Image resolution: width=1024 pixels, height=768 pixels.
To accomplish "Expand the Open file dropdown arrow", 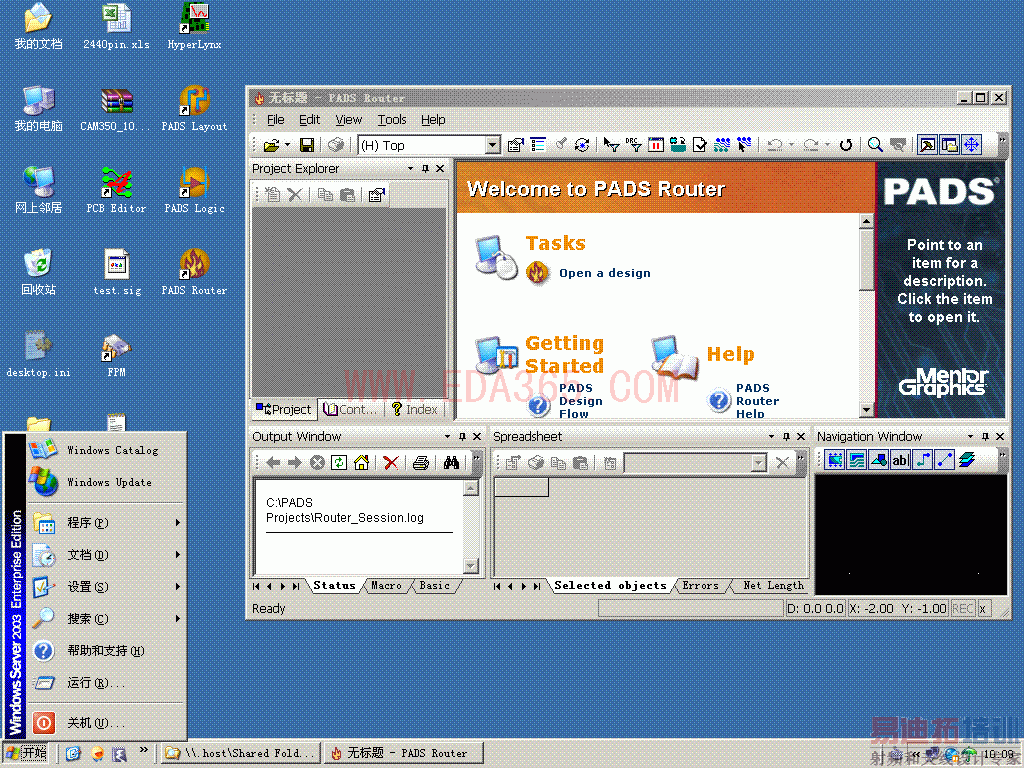I will [x=287, y=145].
